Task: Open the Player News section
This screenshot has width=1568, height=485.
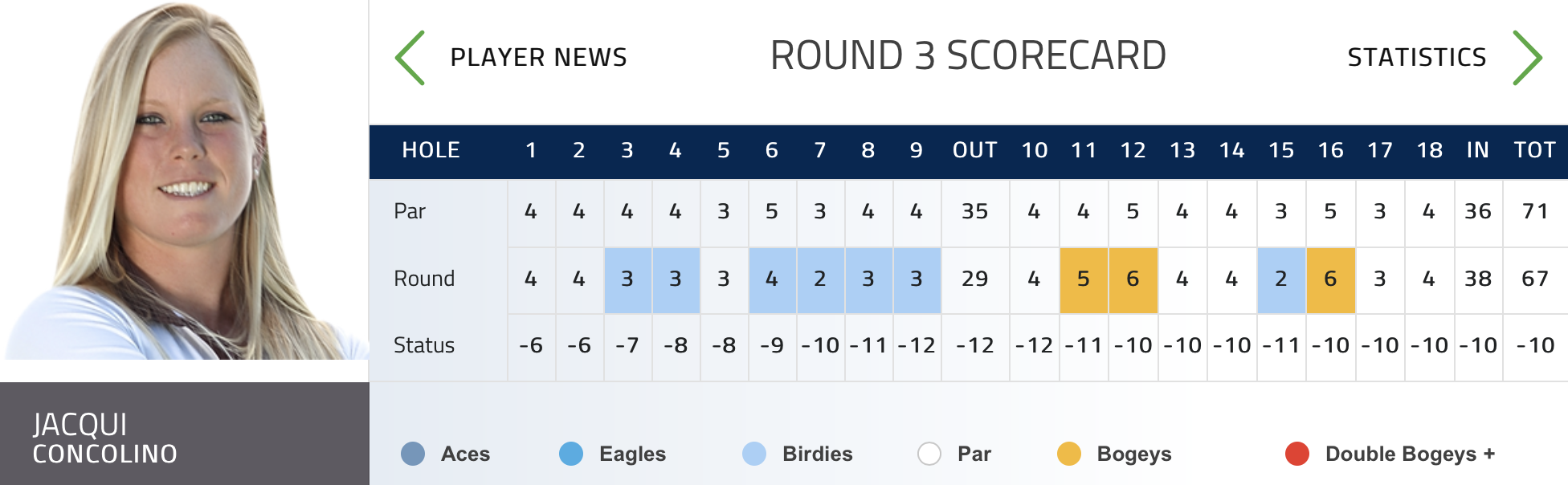Action: pyautogui.click(x=538, y=58)
